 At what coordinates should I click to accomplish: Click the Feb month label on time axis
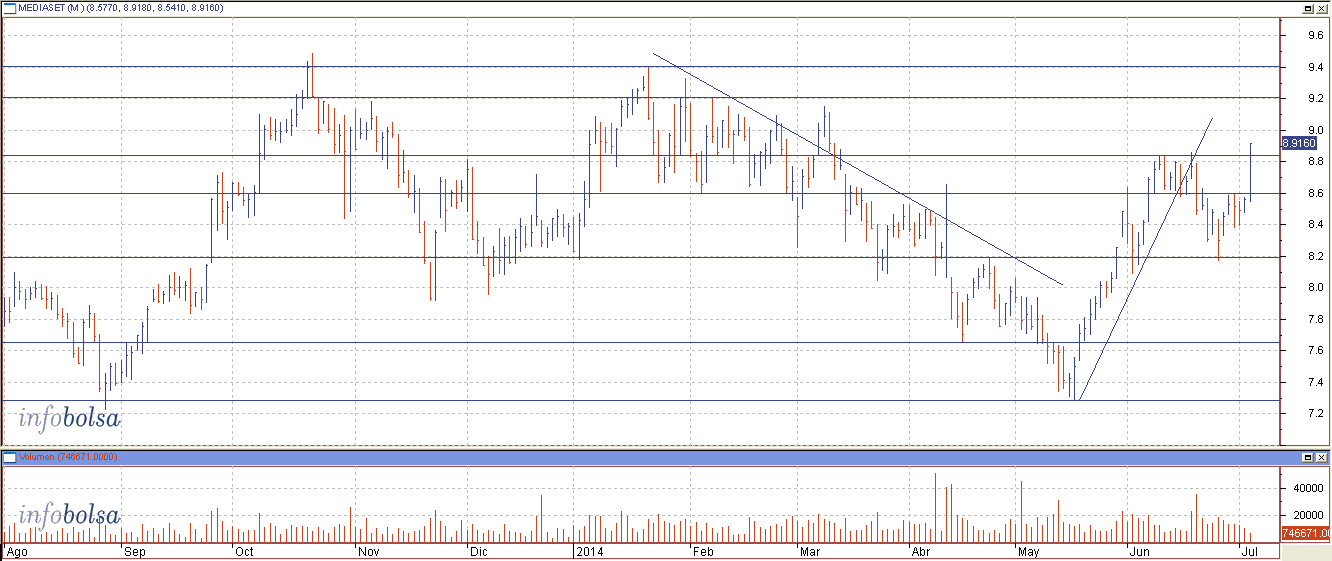[702, 551]
